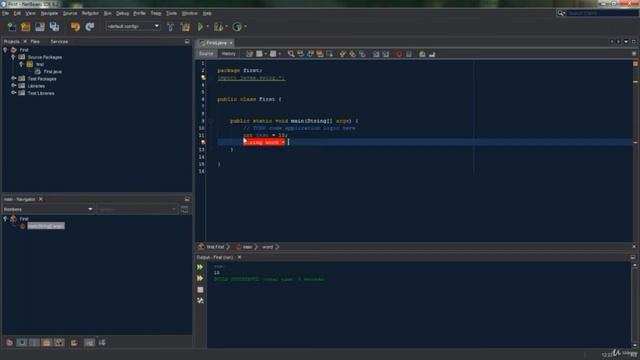Click the Shift Line Right icon in the editor toolbar
Viewport: 640px width, 360px height.
pos(386,54)
